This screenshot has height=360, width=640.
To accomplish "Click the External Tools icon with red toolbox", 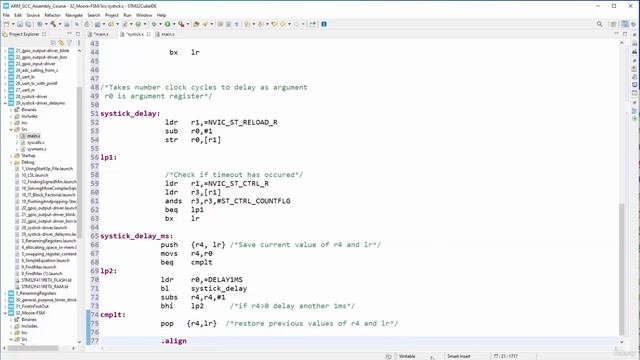I will [x=181, y=24].
